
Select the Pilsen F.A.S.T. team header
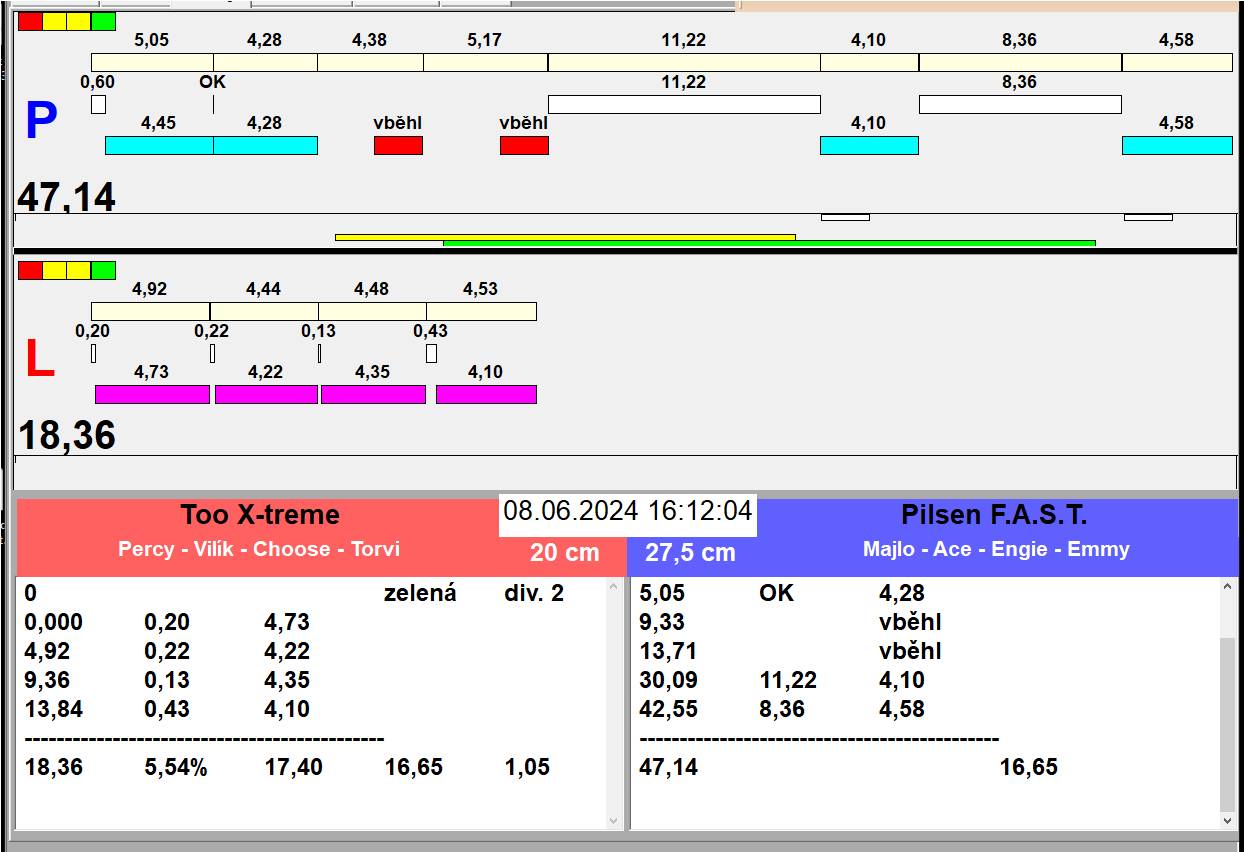(993, 515)
